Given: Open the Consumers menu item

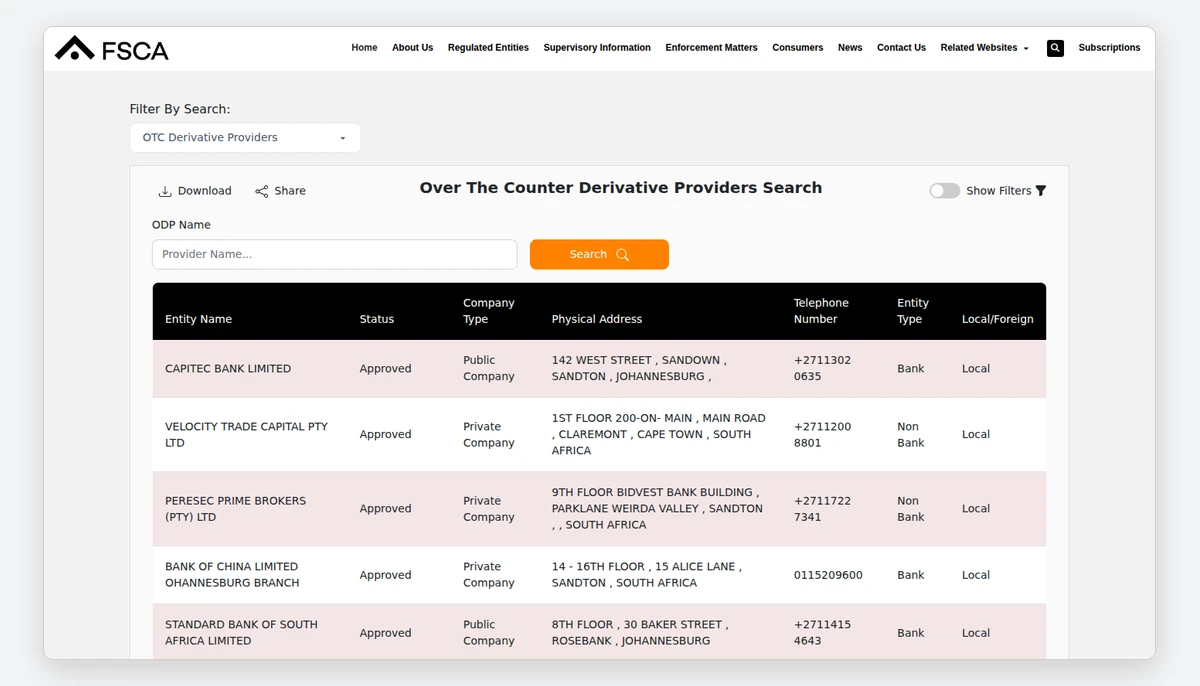Looking at the screenshot, I should tap(797, 48).
